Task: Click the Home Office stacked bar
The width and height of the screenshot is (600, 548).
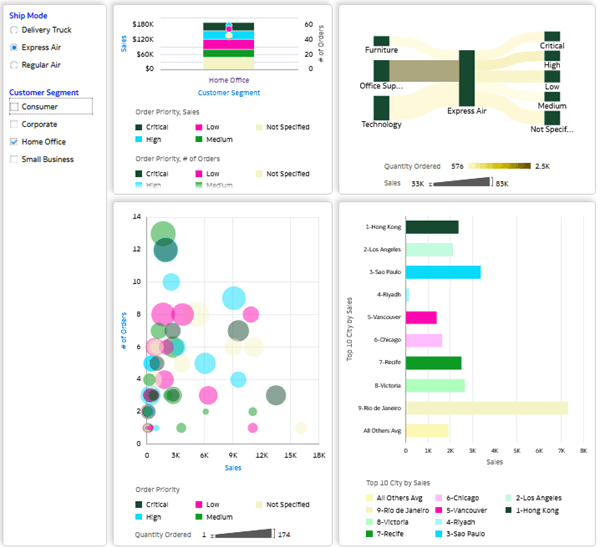Action: tap(228, 46)
